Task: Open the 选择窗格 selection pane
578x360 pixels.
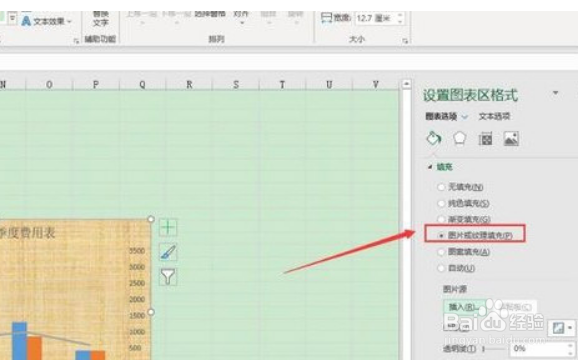Action: [x=209, y=14]
